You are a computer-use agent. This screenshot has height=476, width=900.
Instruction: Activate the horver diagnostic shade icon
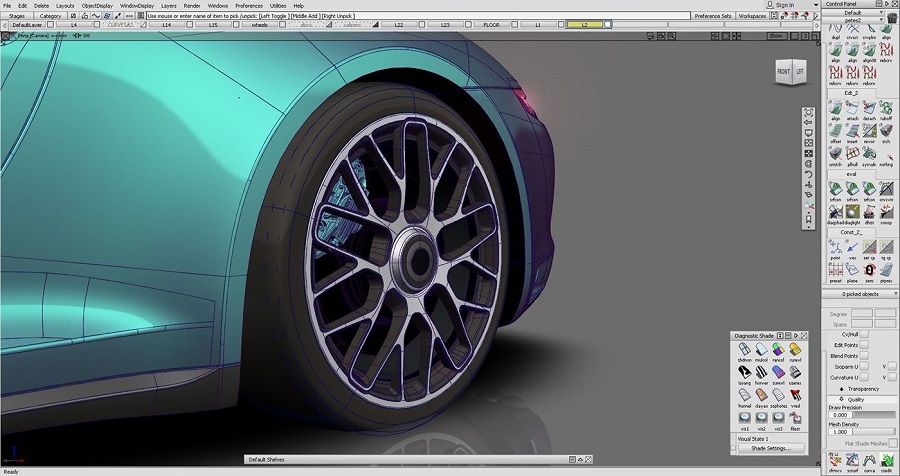(761, 373)
